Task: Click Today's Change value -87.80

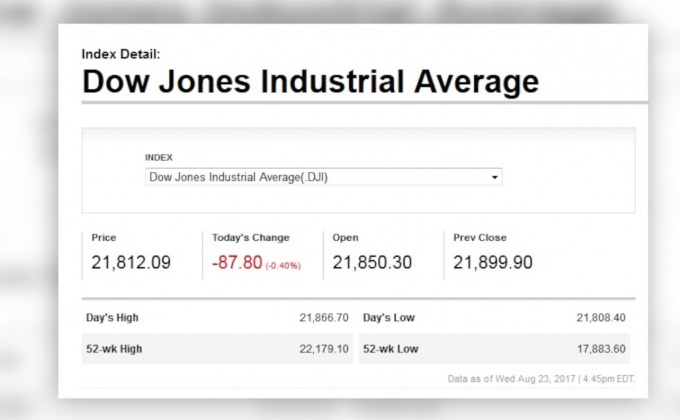Action: pyautogui.click(x=236, y=263)
